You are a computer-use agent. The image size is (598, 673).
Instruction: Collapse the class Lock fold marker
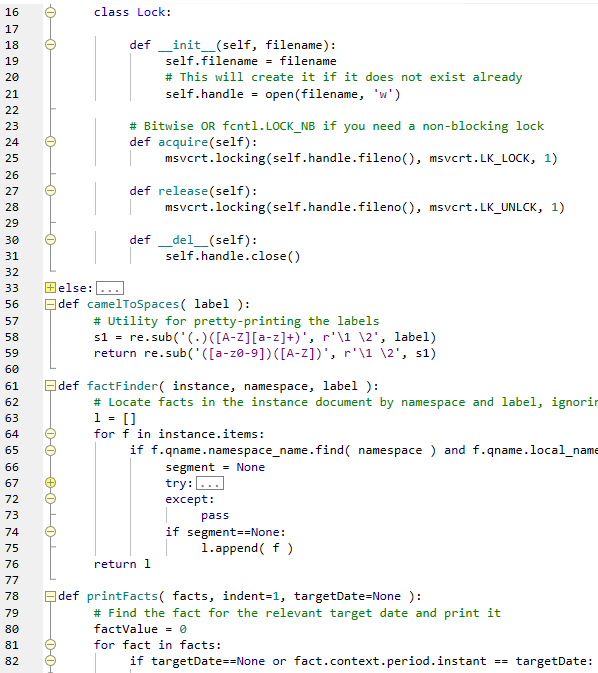pos(51,12)
